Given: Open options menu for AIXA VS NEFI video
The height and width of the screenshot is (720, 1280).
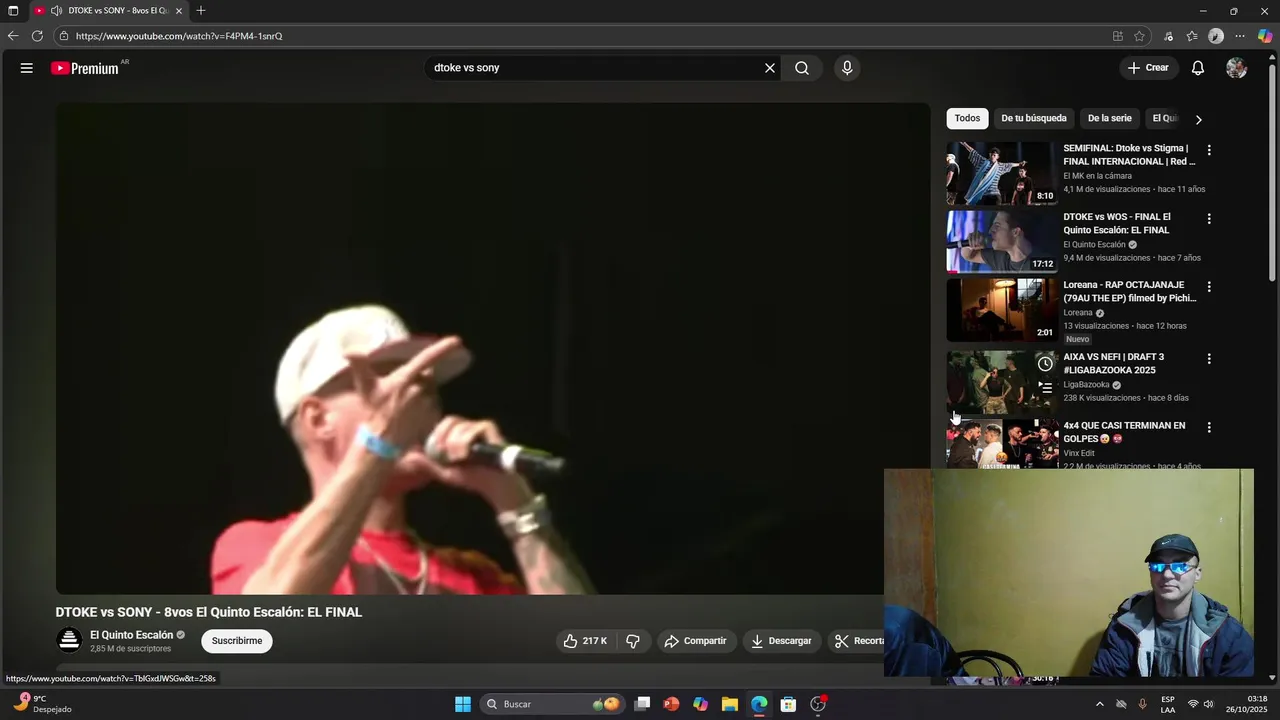Looking at the screenshot, I should 1209,358.
